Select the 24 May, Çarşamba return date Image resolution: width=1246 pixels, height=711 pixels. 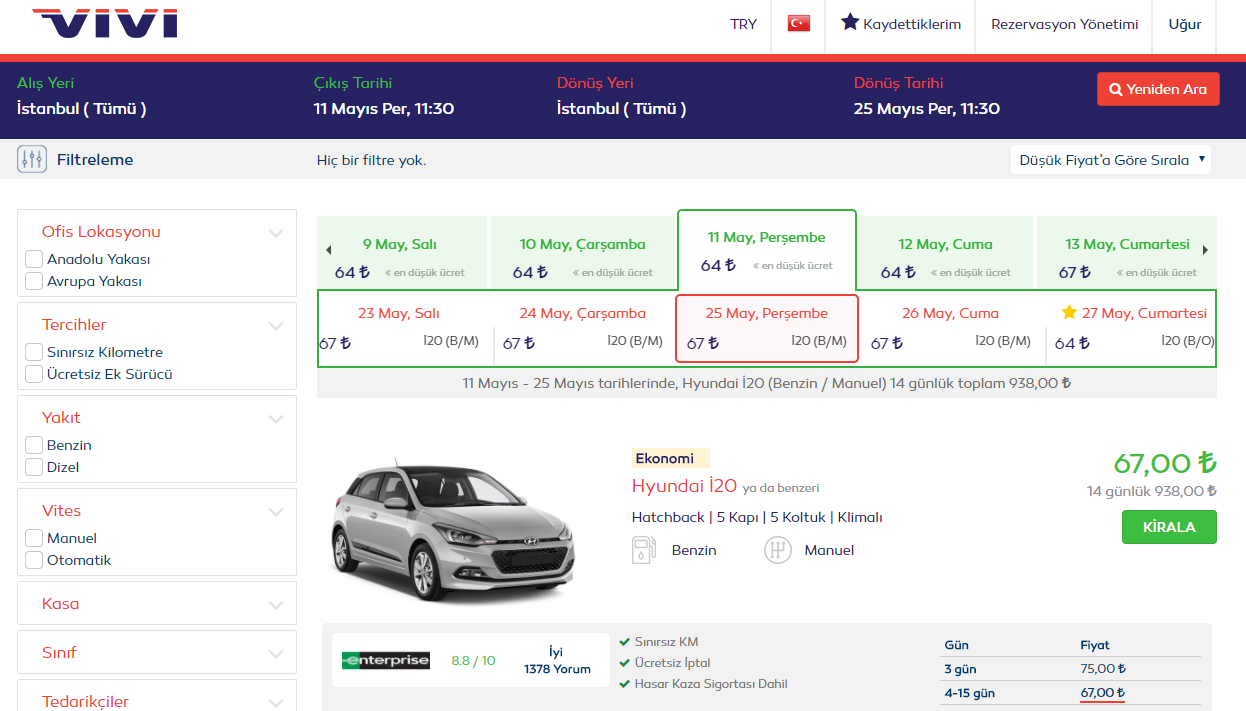[584, 328]
